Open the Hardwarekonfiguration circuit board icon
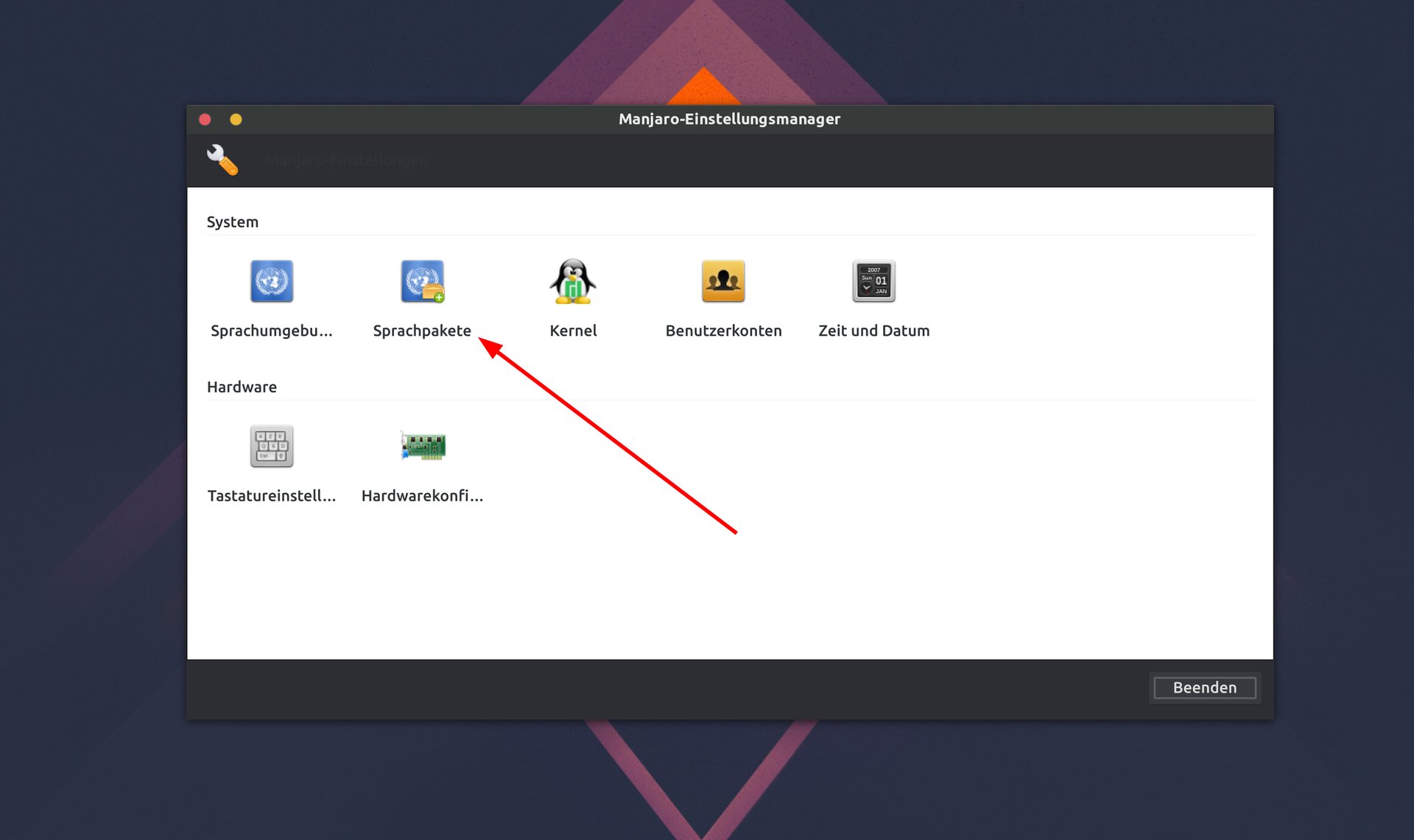Image resolution: width=1414 pixels, height=840 pixels. (422, 446)
